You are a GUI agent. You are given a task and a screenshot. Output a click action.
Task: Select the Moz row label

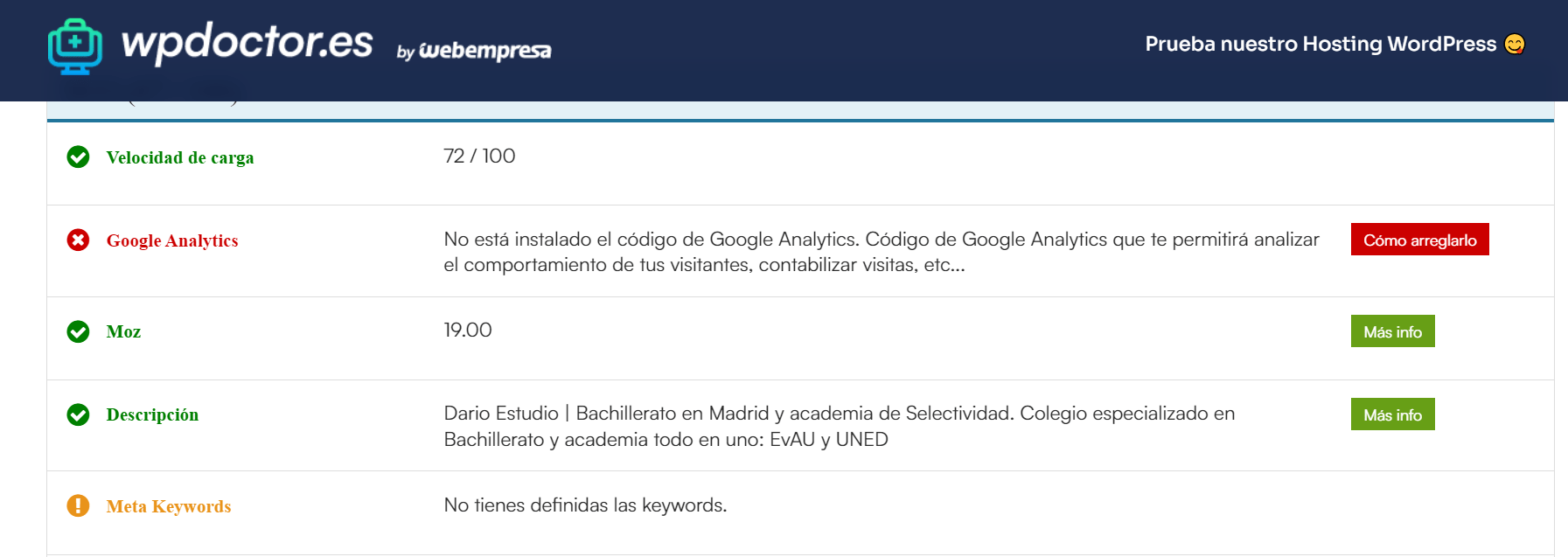(x=123, y=331)
